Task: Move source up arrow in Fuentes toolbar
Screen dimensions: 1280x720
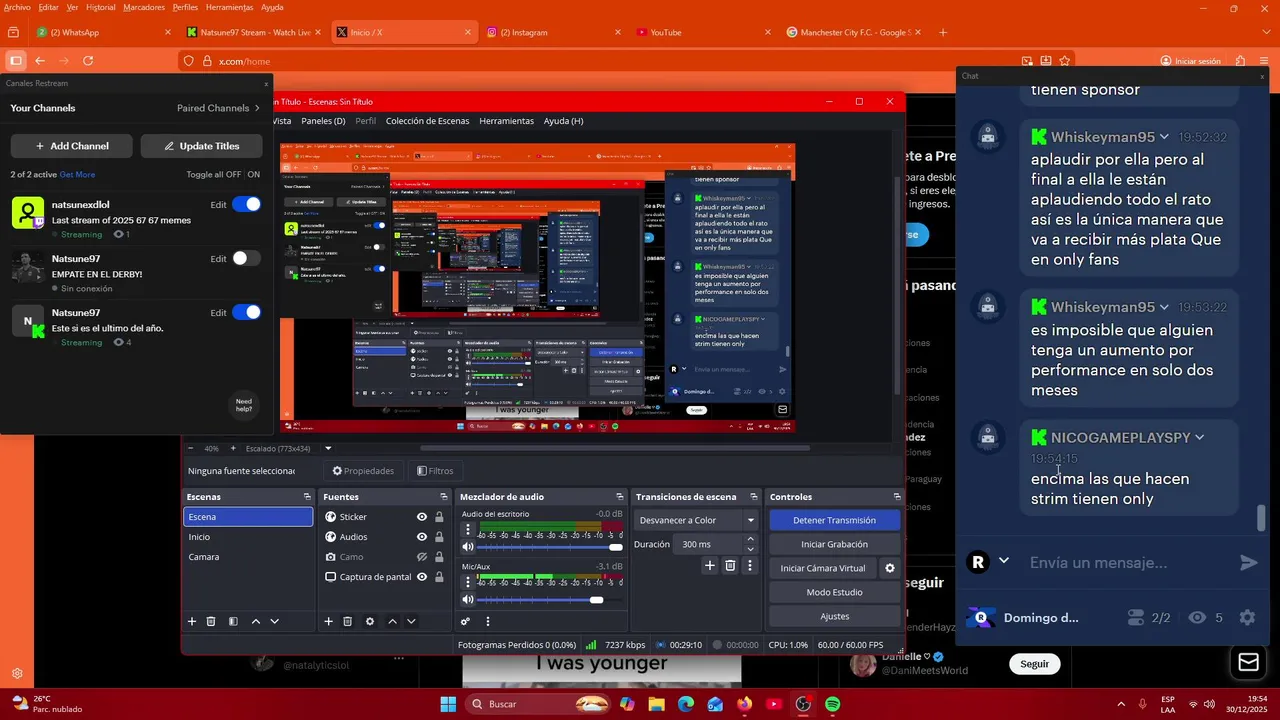Action: coord(392,621)
